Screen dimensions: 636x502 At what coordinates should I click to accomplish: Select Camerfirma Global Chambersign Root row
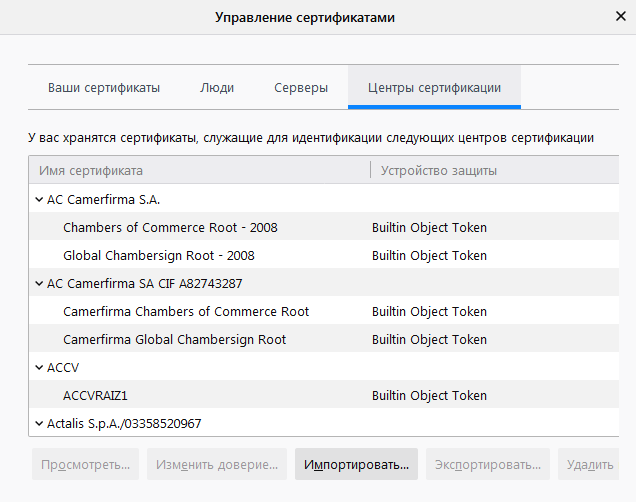pos(174,340)
